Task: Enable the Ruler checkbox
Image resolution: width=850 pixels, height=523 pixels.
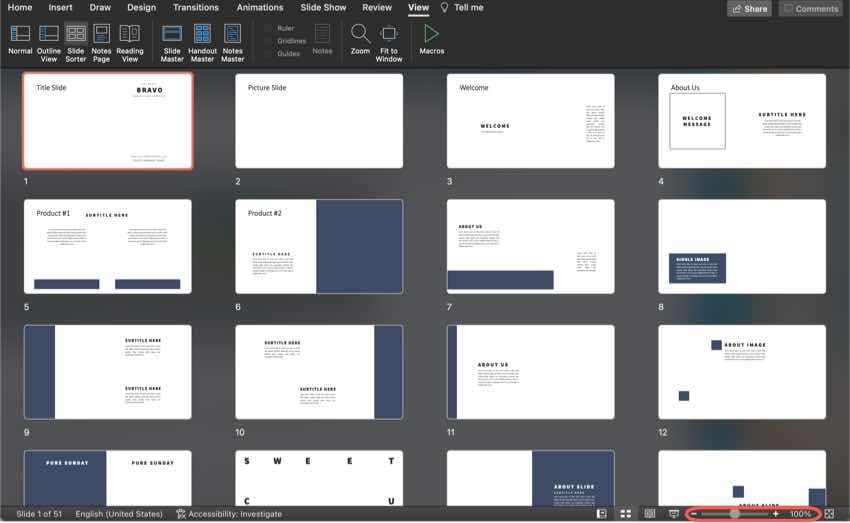Action: pos(269,28)
